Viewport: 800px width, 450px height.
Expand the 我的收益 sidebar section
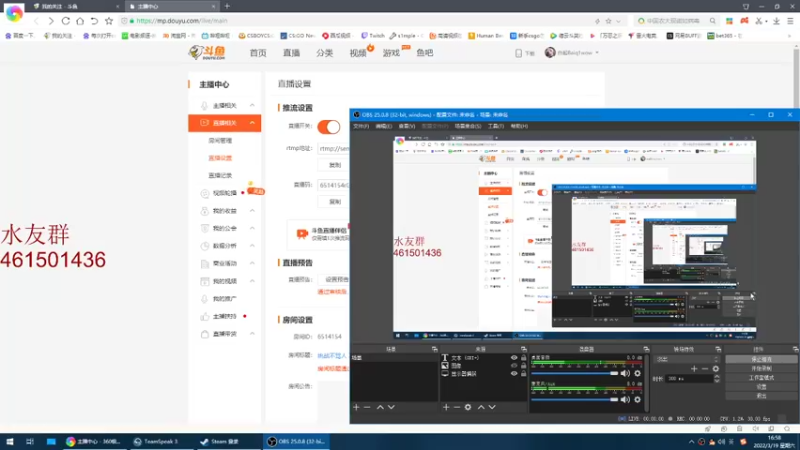click(252, 211)
